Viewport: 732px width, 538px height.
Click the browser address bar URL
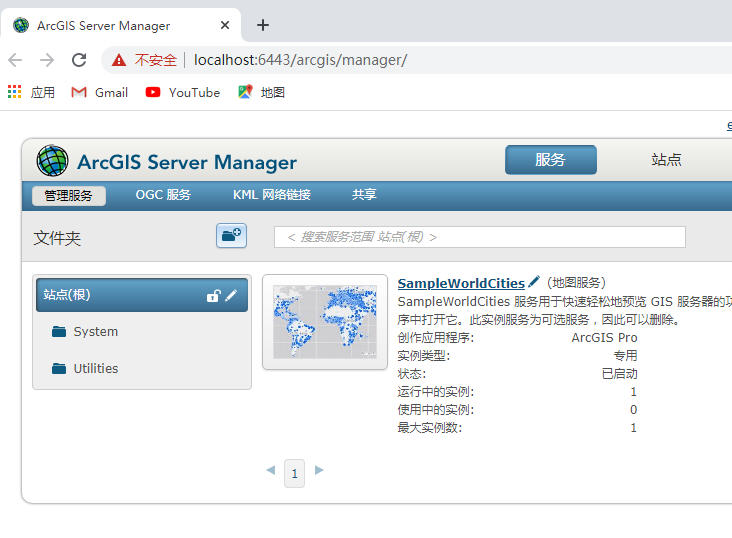[x=300, y=60]
